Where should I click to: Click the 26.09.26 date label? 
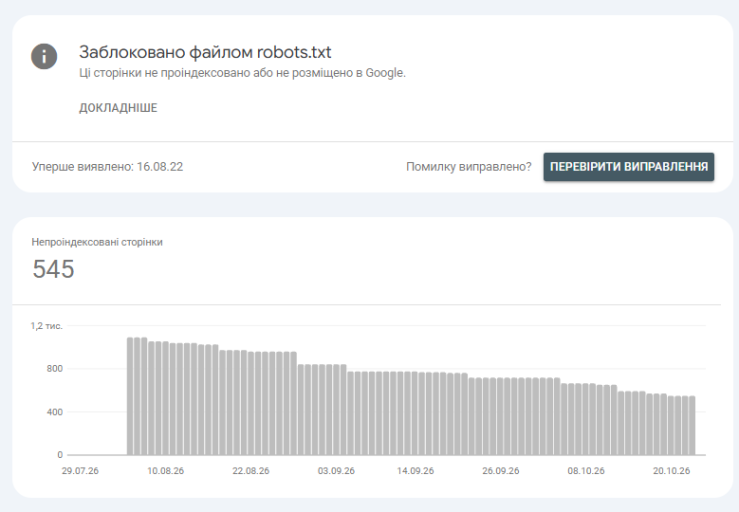pos(501,471)
